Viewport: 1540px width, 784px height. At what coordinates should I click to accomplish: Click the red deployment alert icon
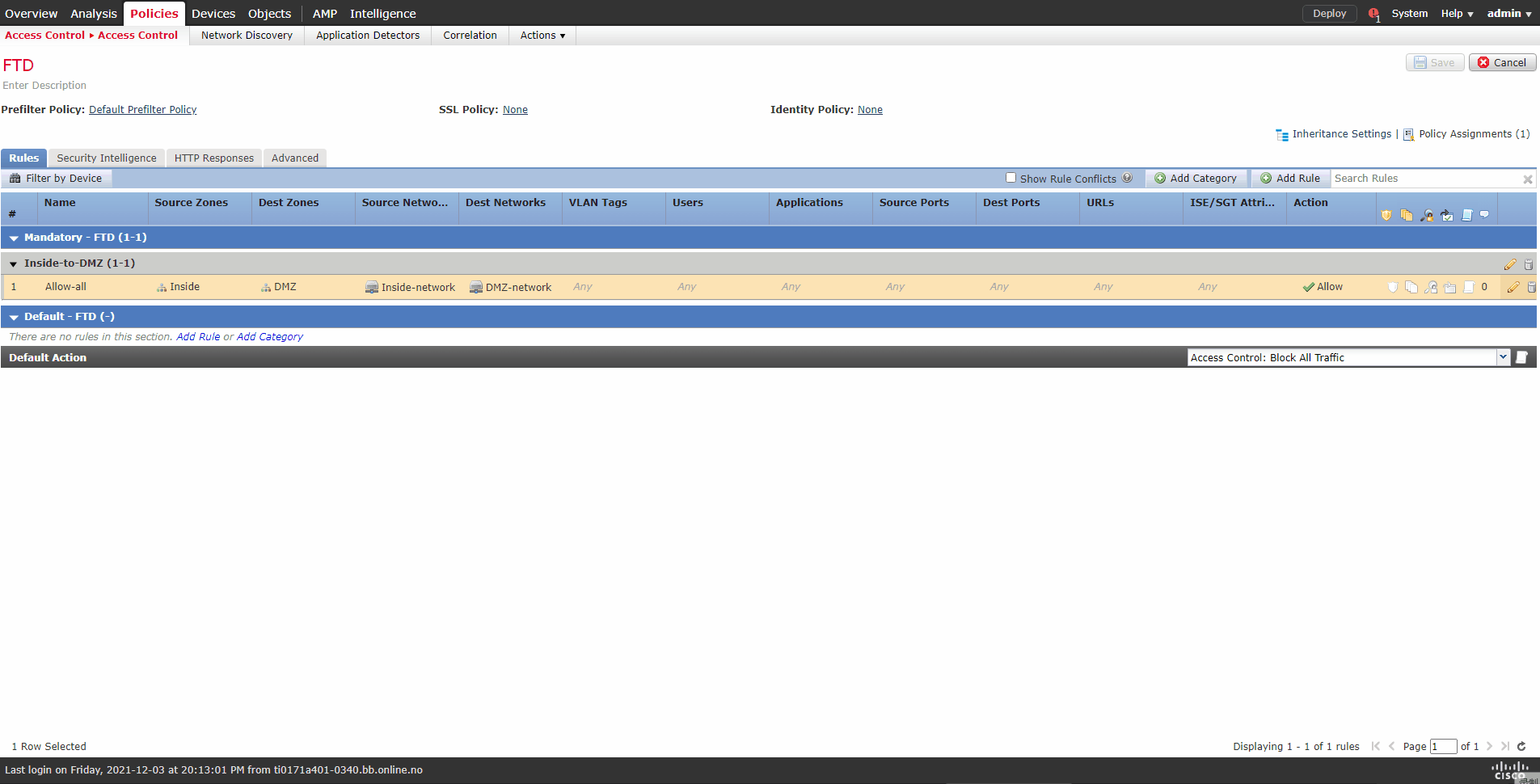tap(1373, 14)
